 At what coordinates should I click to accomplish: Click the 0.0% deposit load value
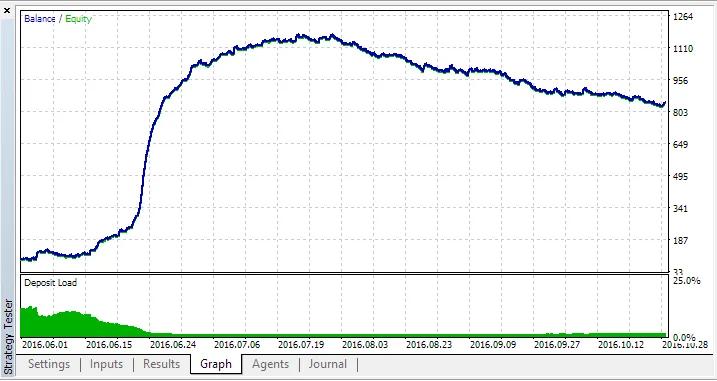point(684,337)
